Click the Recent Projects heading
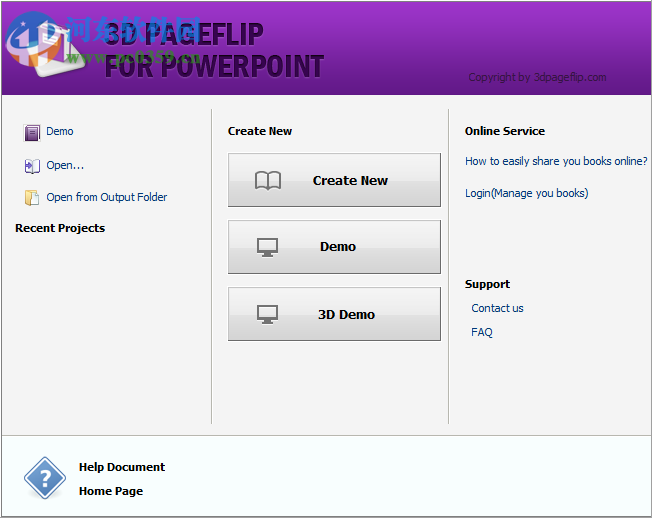The height and width of the screenshot is (518, 652). (x=60, y=228)
